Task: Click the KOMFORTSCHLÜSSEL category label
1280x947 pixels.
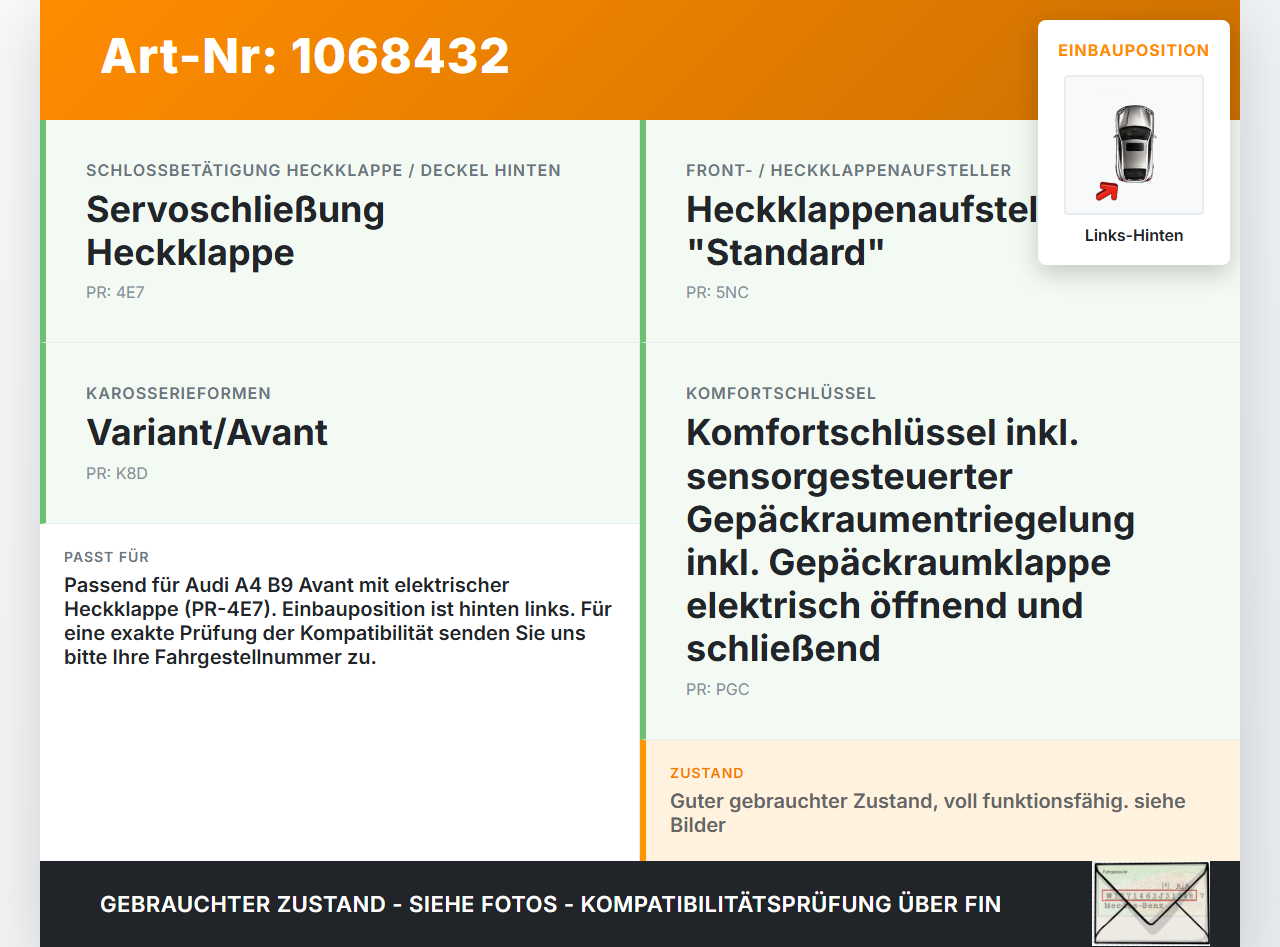Action: point(781,393)
